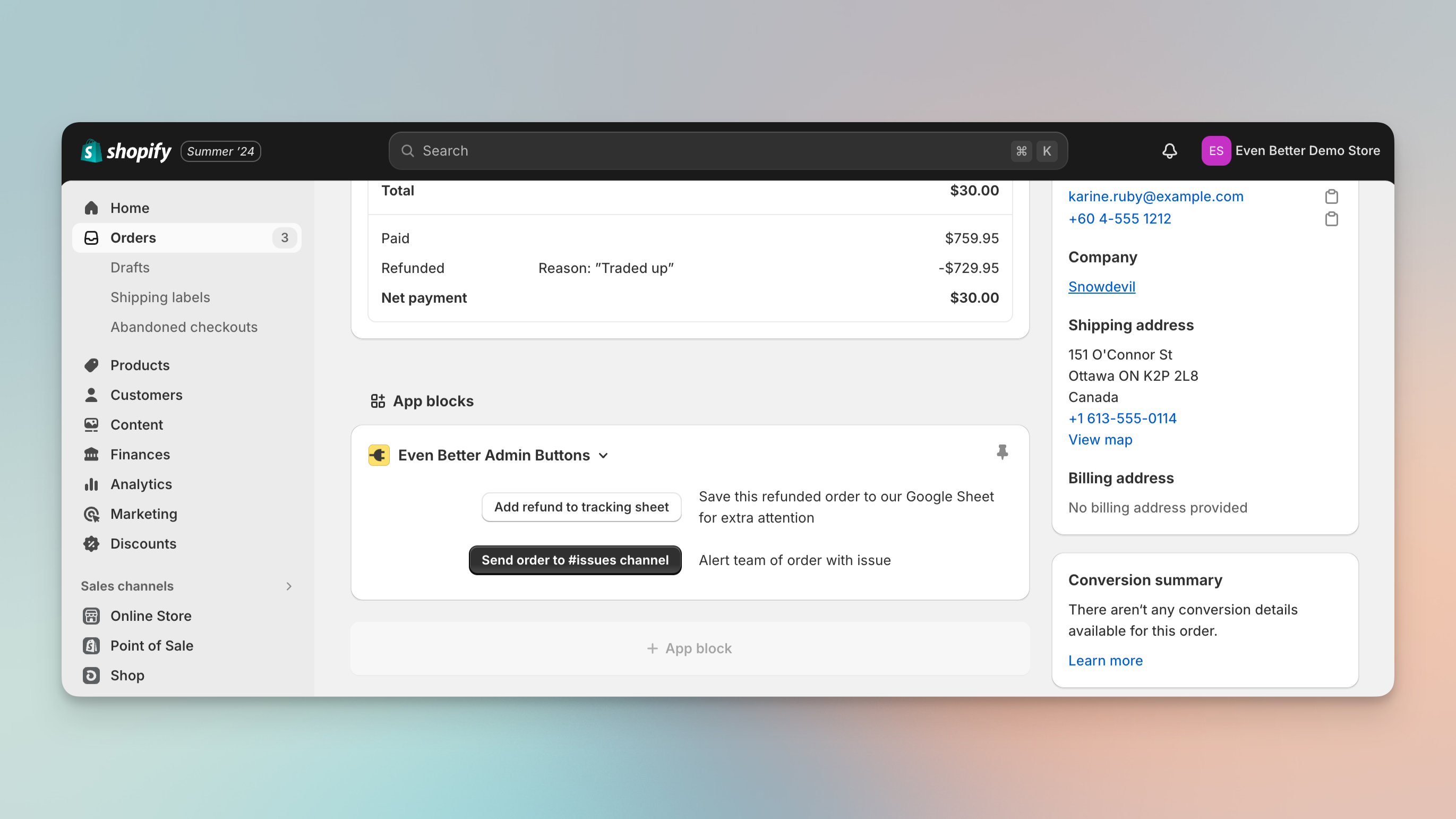Click the Orders inbox icon
This screenshot has width=1456, height=819.
tap(91, 238)
